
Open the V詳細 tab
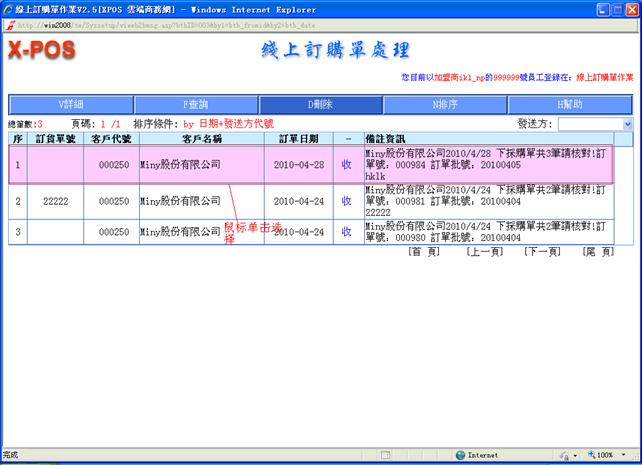[x=71, y=104]
